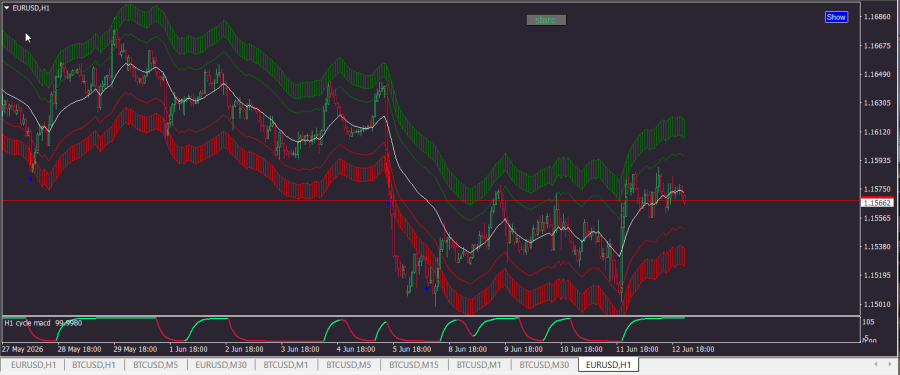Open the chart menu triangle beside EURUSD,H1

(6, 8)
